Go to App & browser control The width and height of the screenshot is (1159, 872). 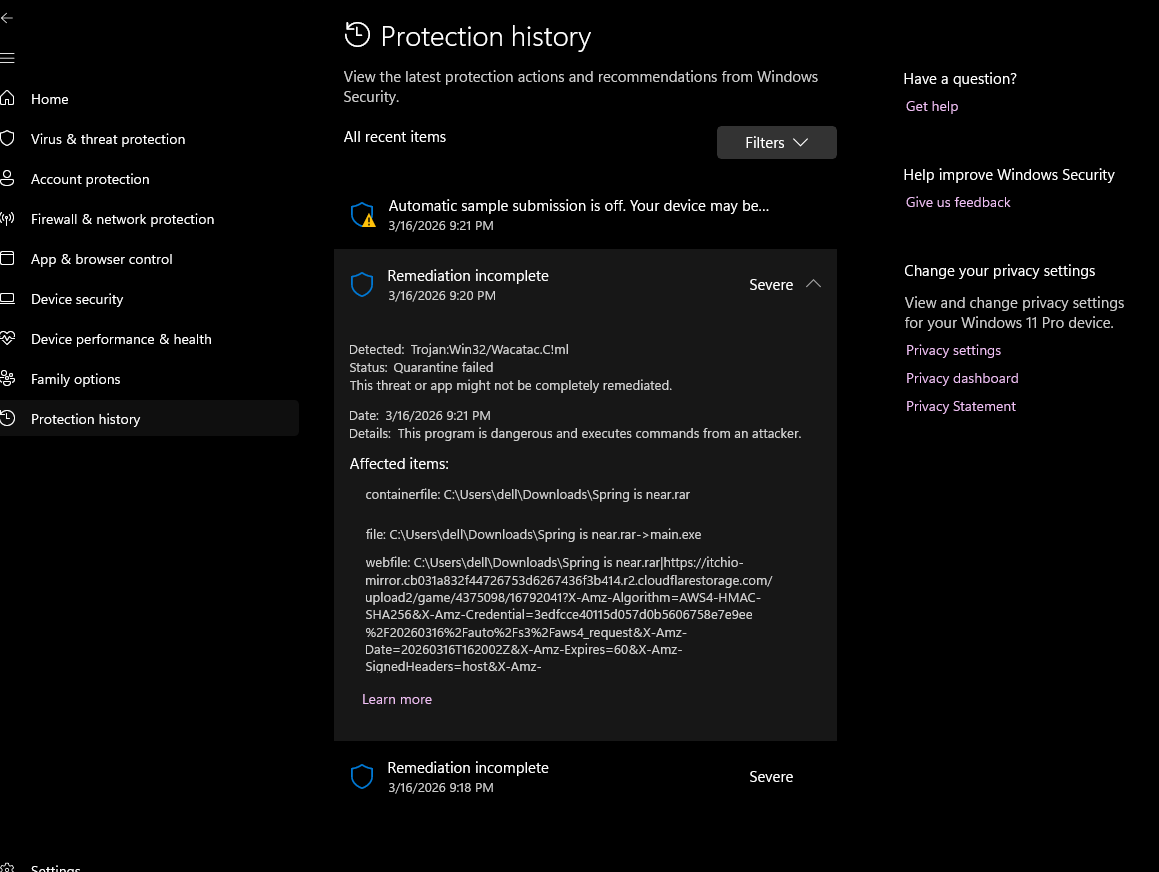pyautogui.click(x=101, y=259)
